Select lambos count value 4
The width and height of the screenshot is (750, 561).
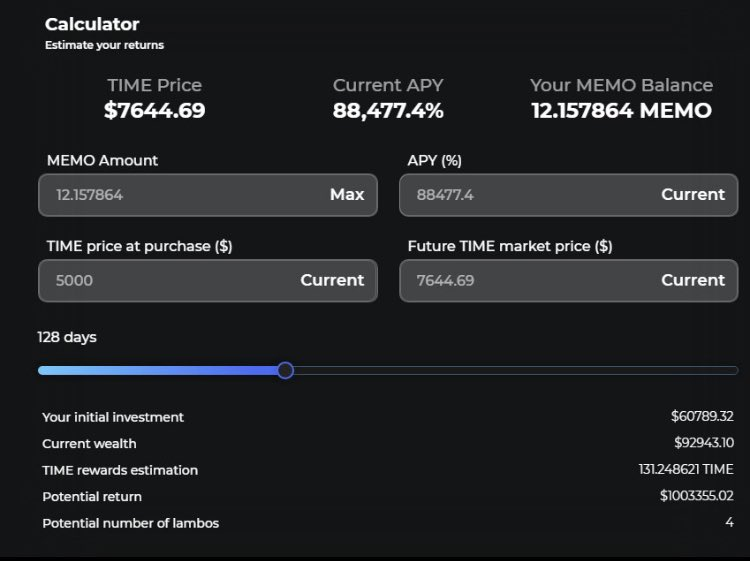click(729, 522)
